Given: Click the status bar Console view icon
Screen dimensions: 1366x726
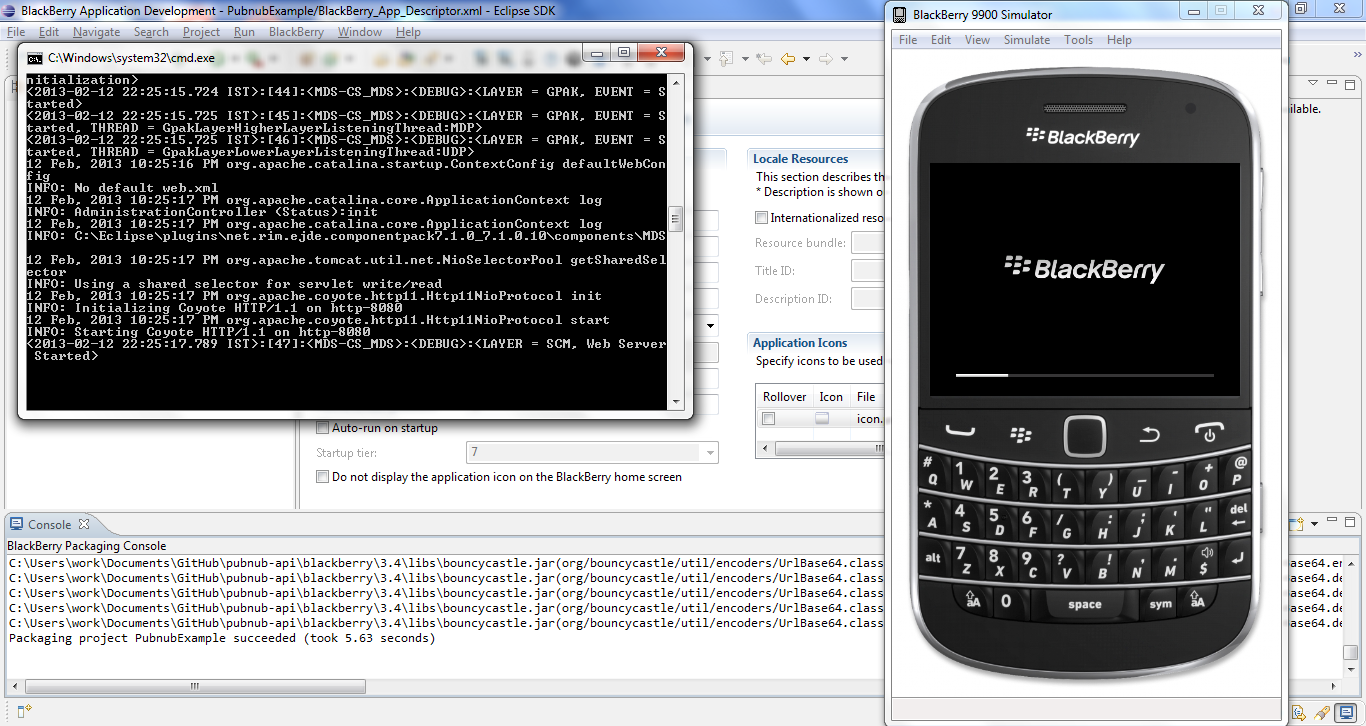Looking at the screenshot, I should tap(1344, 713).
